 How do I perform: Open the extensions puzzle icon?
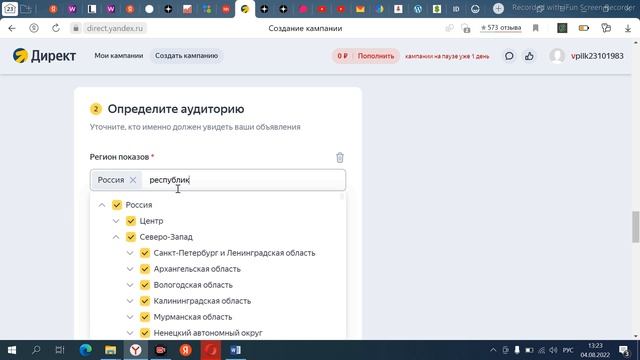click(x=606, y=28)
